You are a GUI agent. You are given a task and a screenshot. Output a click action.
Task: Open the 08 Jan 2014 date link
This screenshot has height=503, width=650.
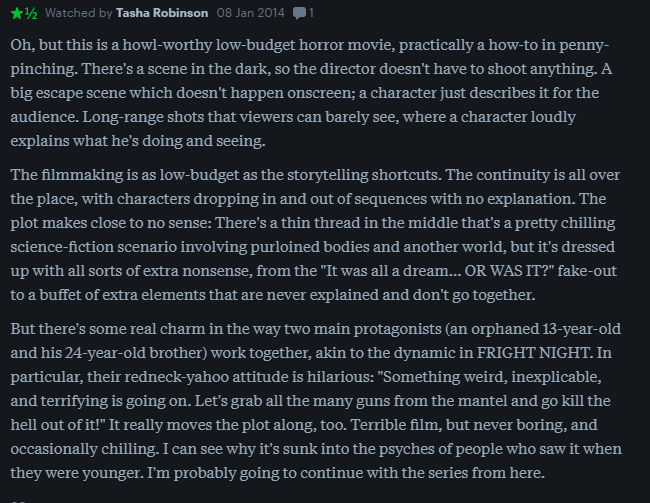point(250,13)
